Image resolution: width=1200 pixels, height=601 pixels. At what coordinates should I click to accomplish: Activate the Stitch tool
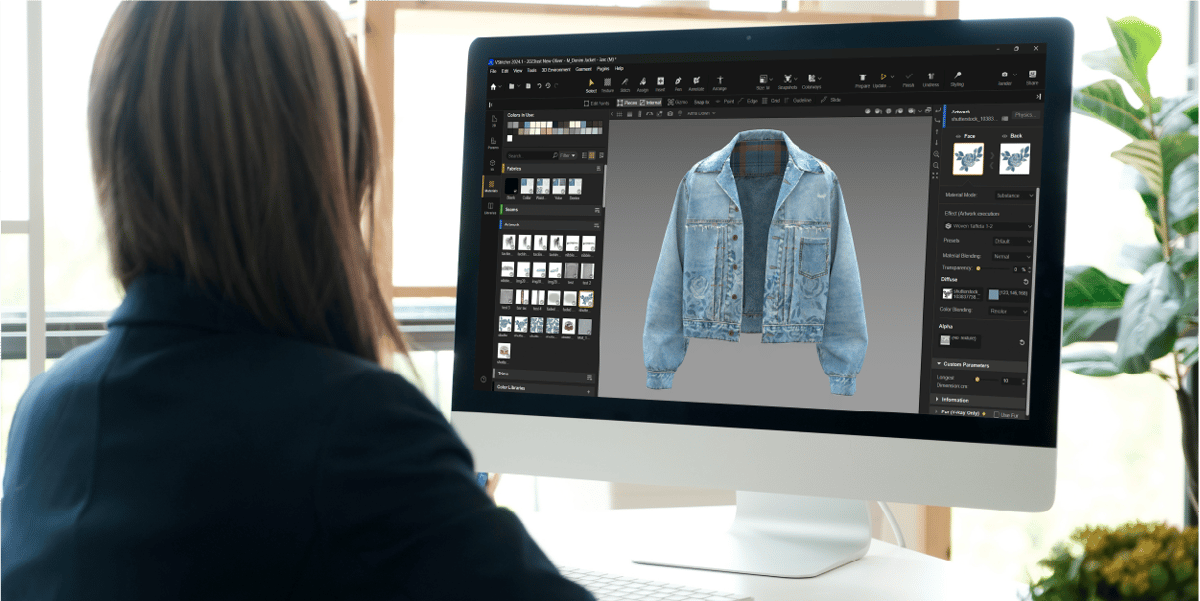tap(623, 81)
